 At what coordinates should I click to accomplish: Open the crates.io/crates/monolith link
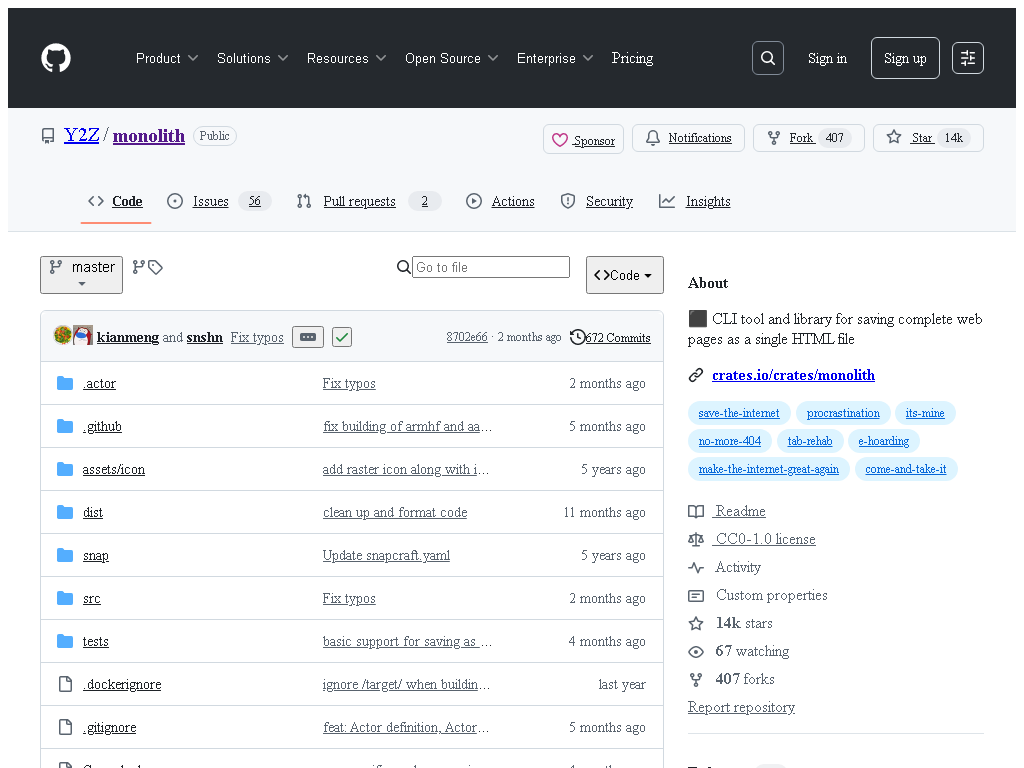pos(793,375)
